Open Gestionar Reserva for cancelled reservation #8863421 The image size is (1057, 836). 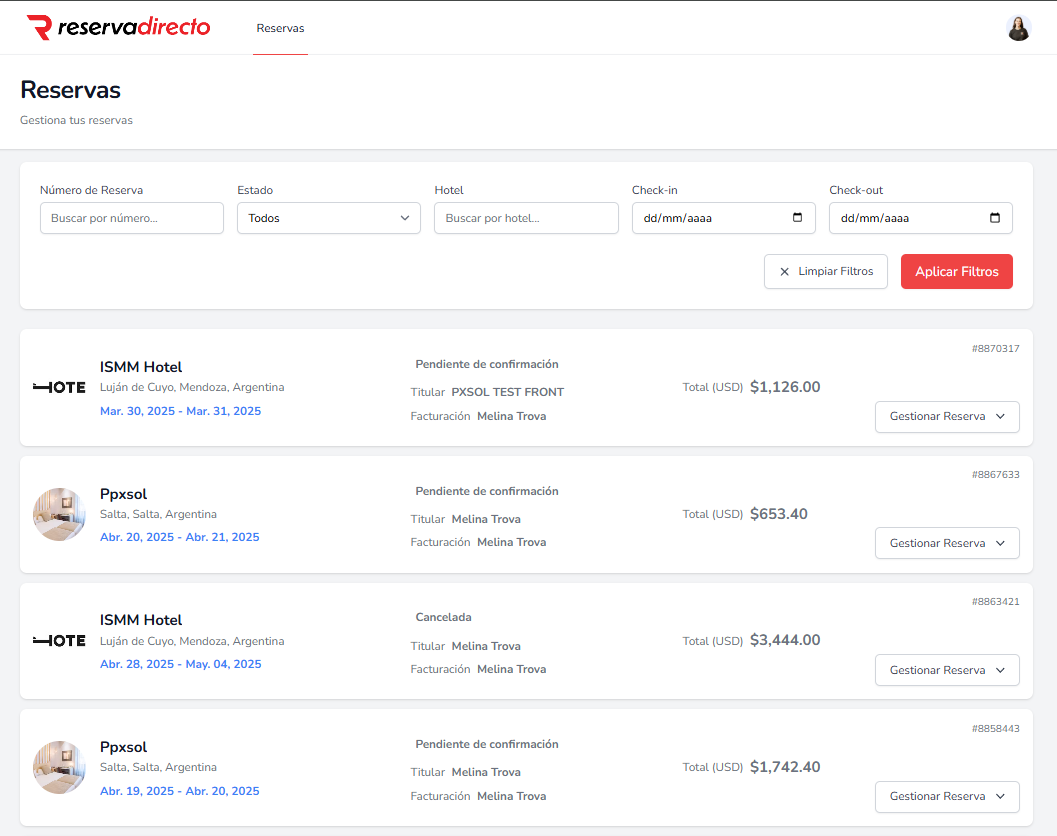[x=946, y=670]
